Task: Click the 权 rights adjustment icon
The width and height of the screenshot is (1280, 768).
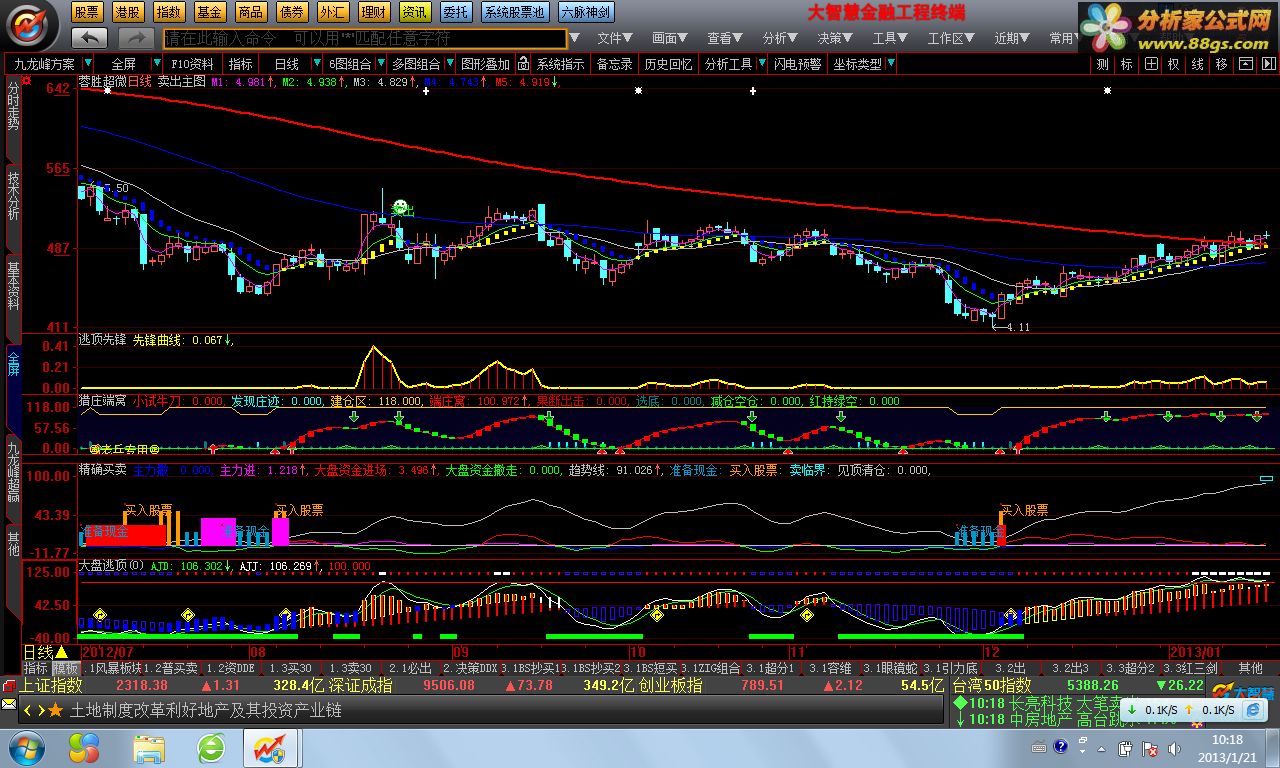Action: 1174,63
